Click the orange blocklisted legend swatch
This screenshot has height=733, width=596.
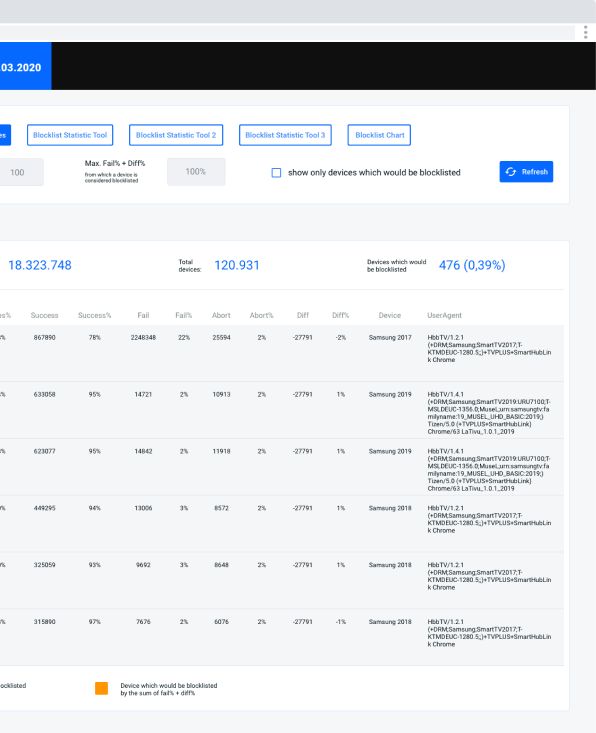coord(101,689)
